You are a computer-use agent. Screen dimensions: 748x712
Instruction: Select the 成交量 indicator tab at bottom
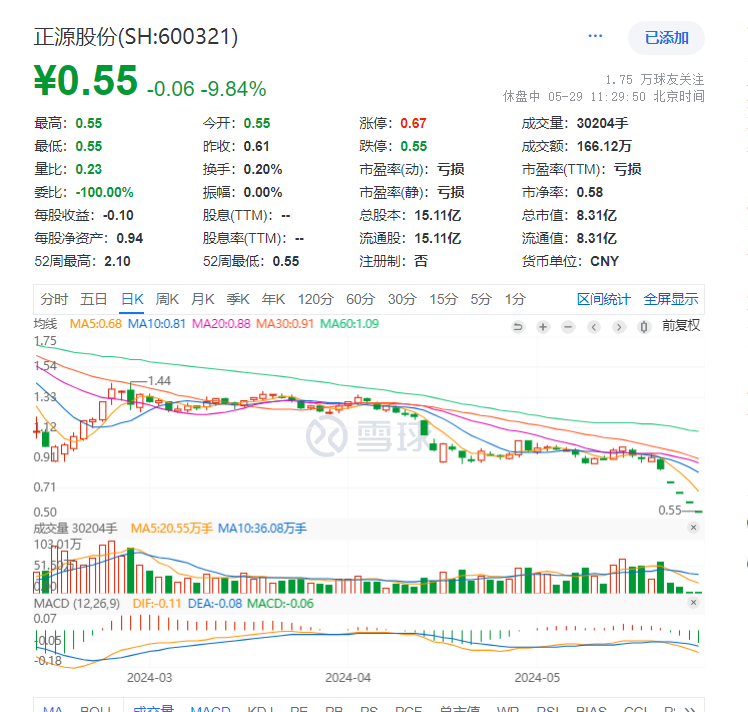tap(154, 708)
